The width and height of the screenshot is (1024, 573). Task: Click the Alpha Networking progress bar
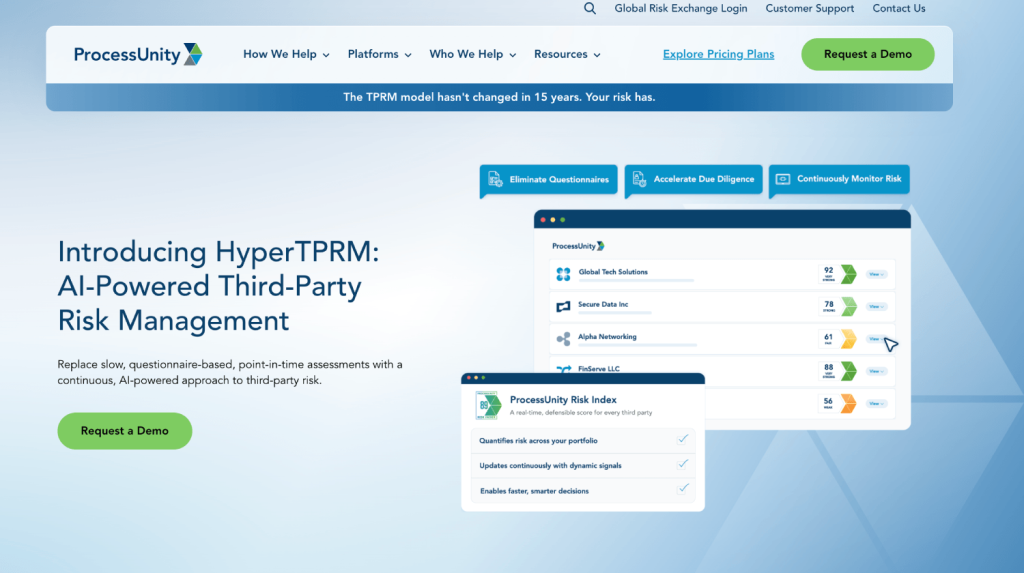click(x=637, y=345)
